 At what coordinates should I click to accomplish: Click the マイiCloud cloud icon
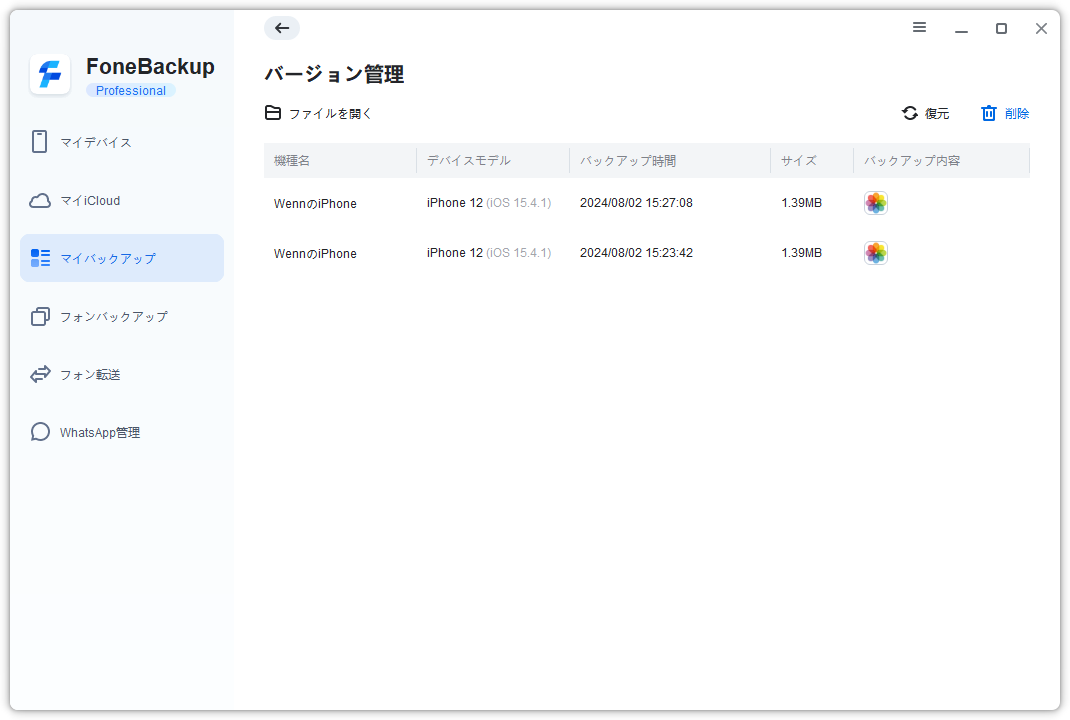coord(40,201)
